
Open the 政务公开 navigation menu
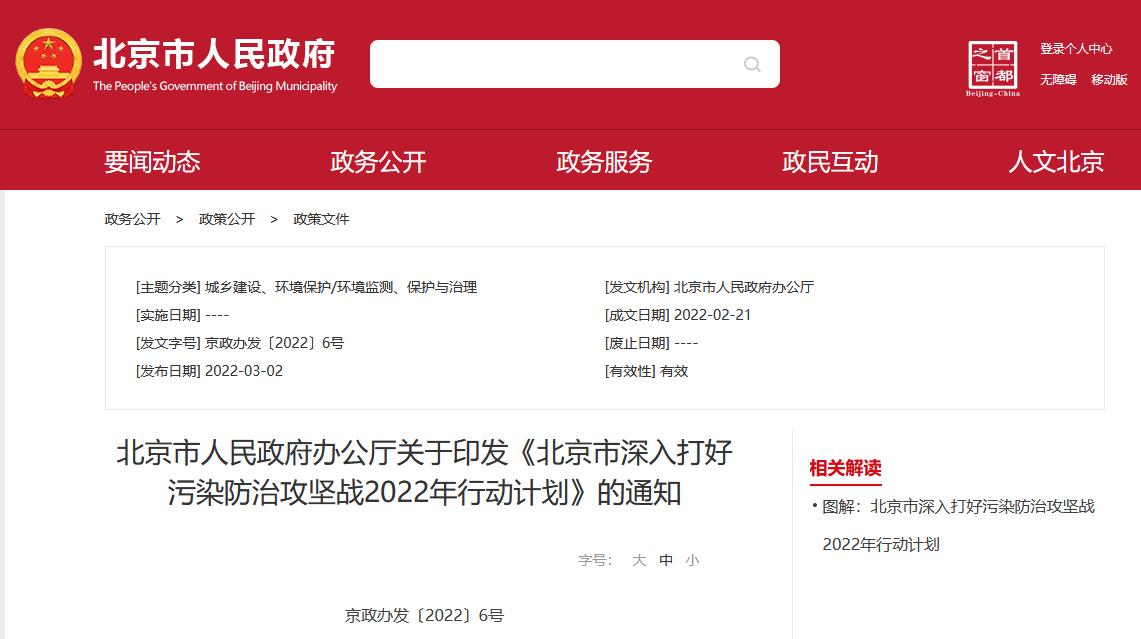coord(378,162)
